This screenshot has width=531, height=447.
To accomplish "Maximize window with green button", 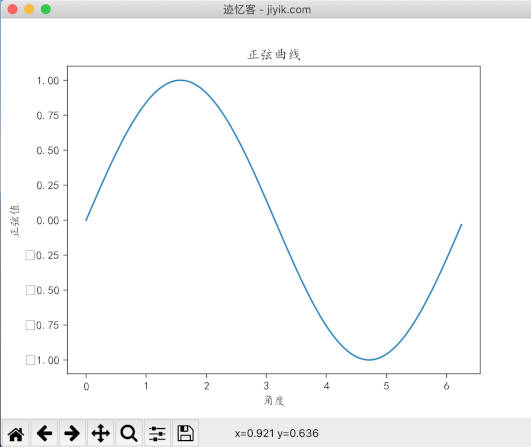I will pyautogui.click(x=46, y=9).
